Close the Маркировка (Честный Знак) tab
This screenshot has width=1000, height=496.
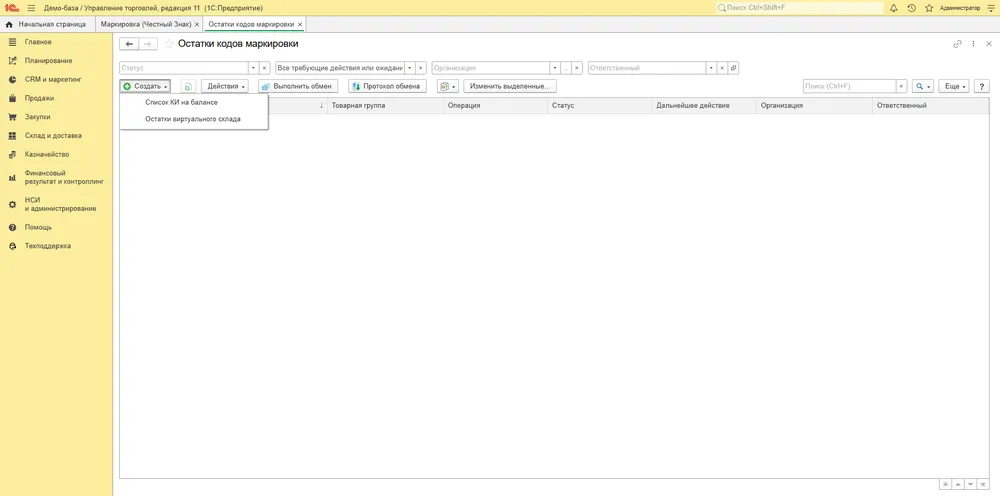pyautogui.click(x=197, y=24)
